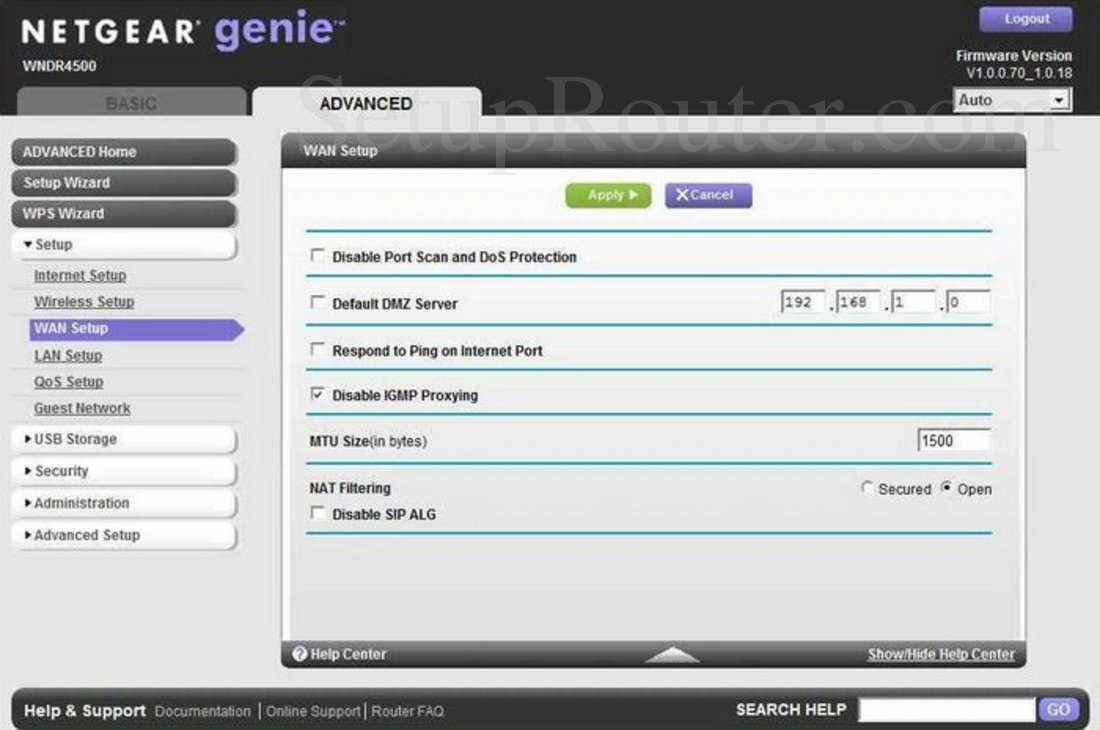Expand the USB Storage section
This screenshot has height=730, width=1100.
pos(70,438)
